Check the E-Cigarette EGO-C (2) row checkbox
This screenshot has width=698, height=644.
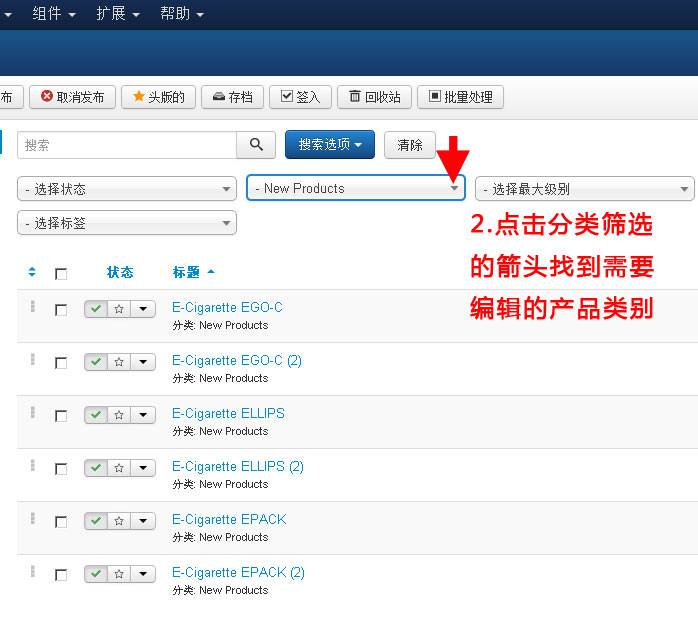point(61,363)
